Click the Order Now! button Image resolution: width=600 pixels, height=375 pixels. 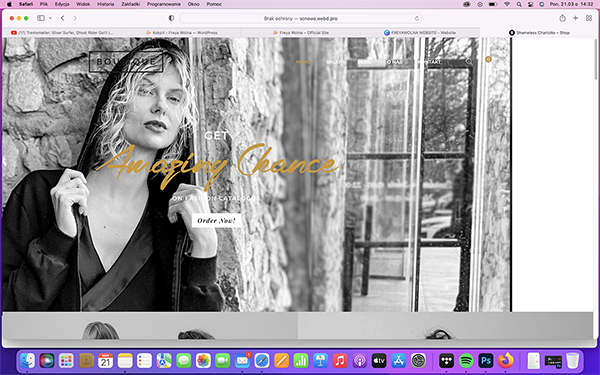tap(216, 220)
